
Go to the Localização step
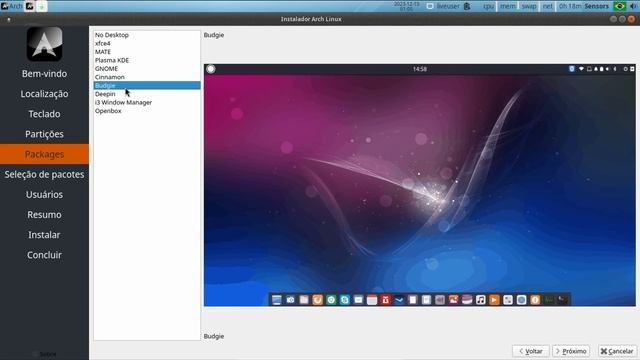coord(44,94)
